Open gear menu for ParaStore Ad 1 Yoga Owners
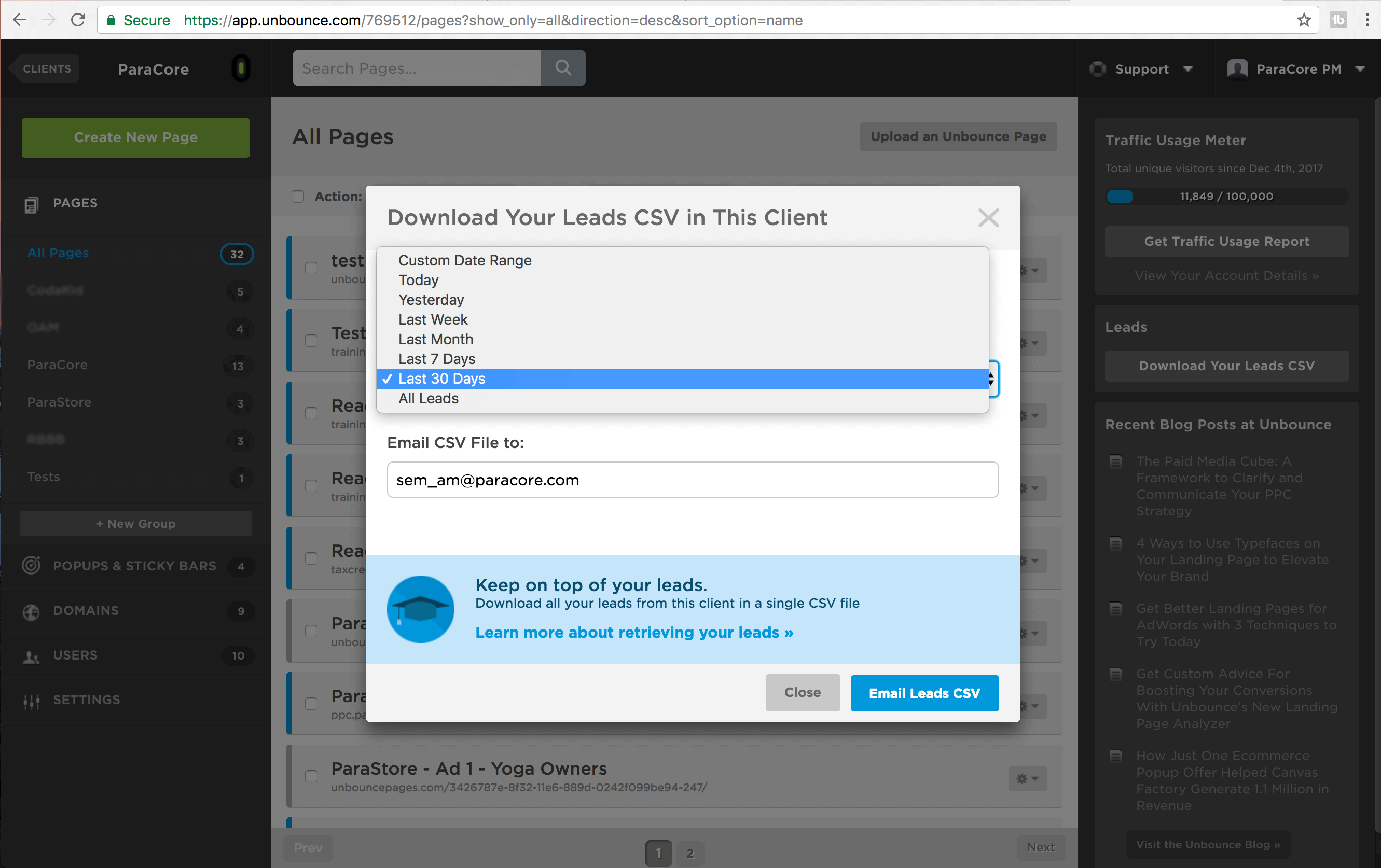Image resolution: width=1381 pixels, height=868 pixels. click(x=1027, y=779)
